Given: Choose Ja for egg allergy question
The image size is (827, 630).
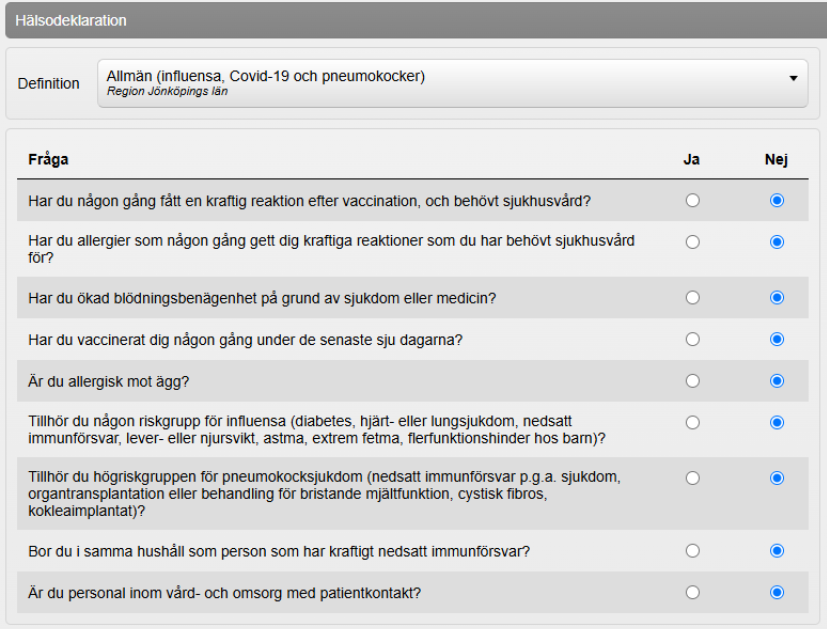Looking at the screenshot, I should [692, 381].
